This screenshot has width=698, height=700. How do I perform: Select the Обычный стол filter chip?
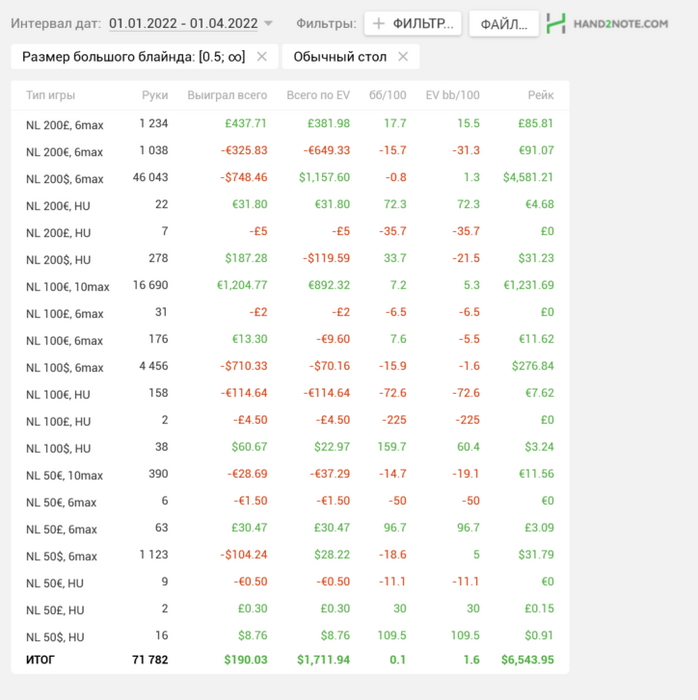pos(339,57)
